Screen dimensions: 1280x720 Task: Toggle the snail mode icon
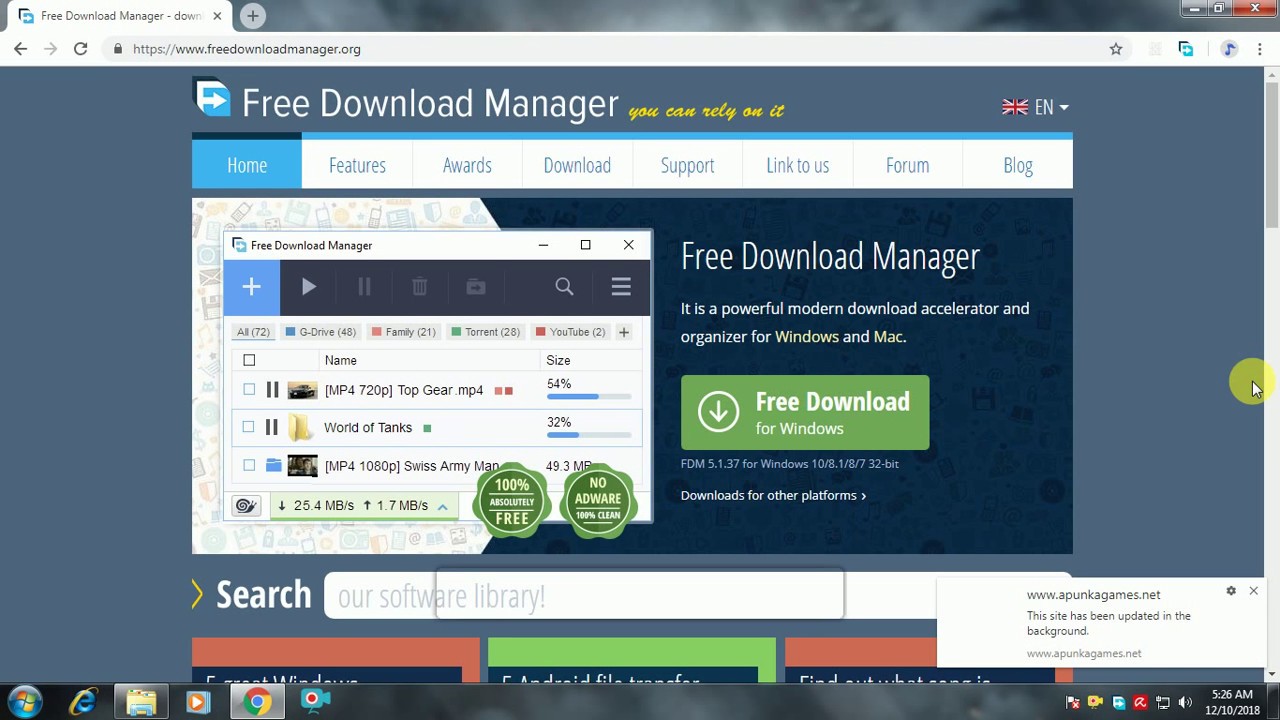click(x=246, y=506)
